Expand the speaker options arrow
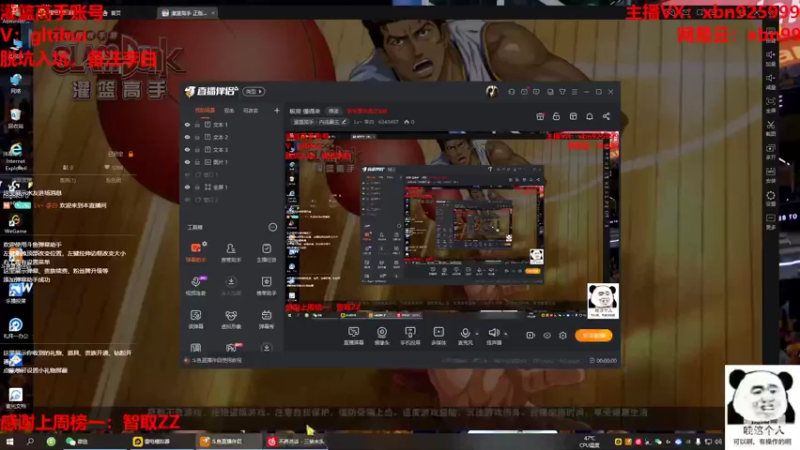 click(x=506, y=334)
